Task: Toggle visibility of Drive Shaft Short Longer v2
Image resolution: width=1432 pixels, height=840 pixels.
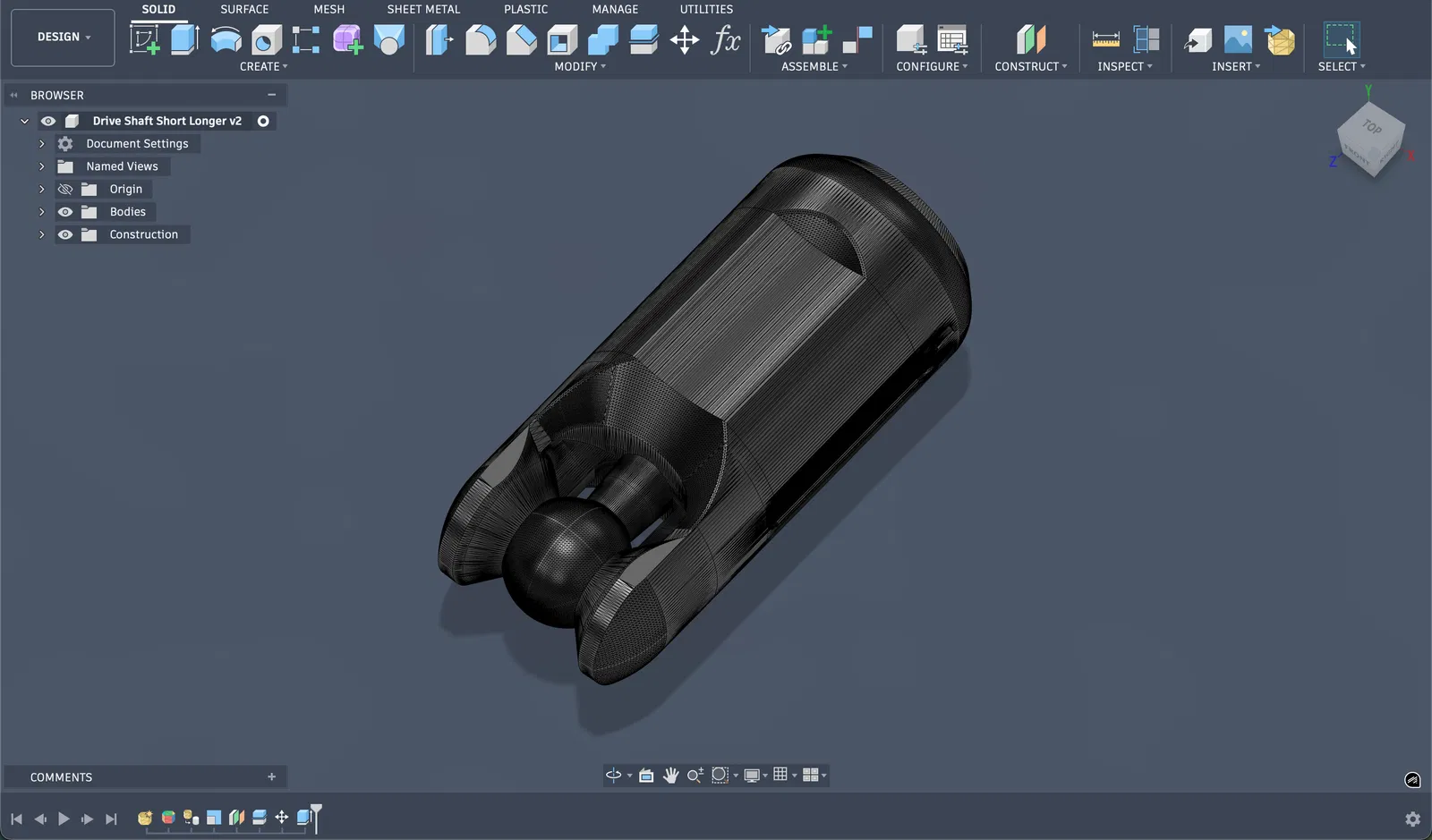Action: pos(48,121)
